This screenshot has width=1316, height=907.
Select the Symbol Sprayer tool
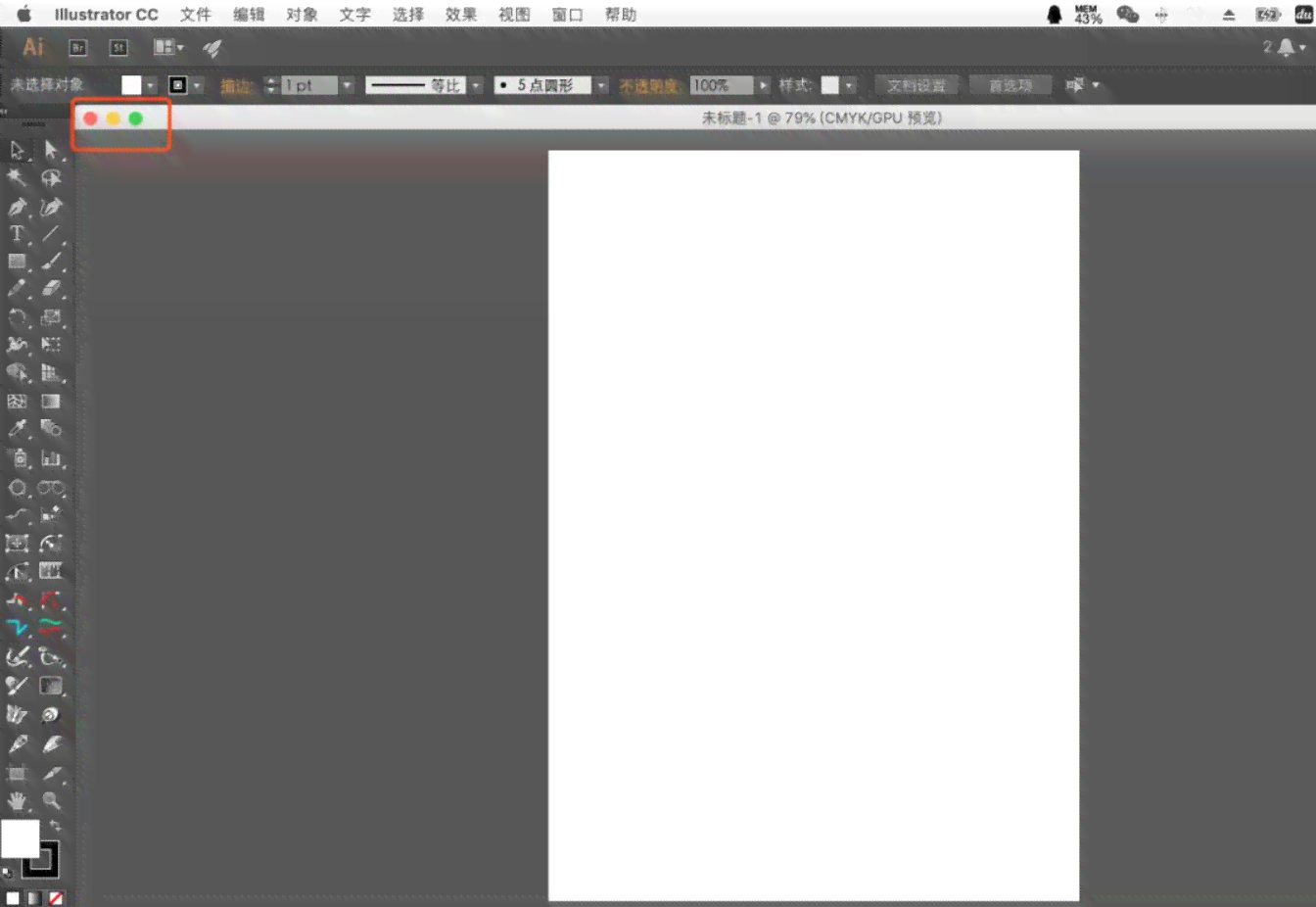point(18,458)
